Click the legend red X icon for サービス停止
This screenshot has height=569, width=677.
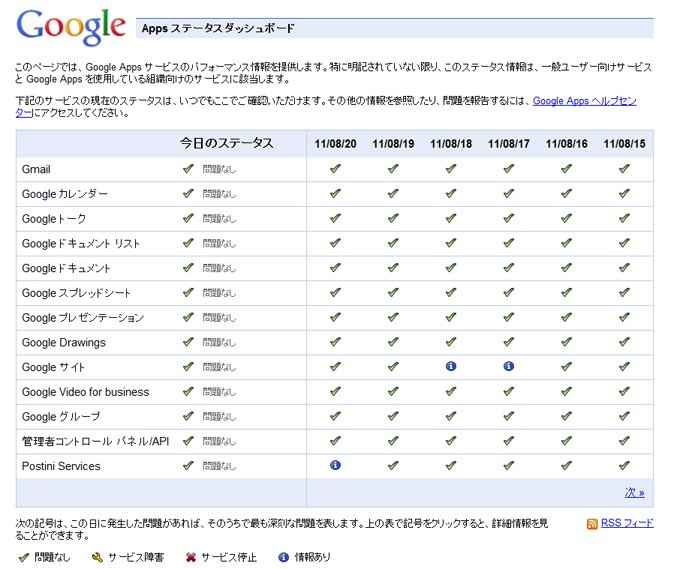(x=191, y=557)
